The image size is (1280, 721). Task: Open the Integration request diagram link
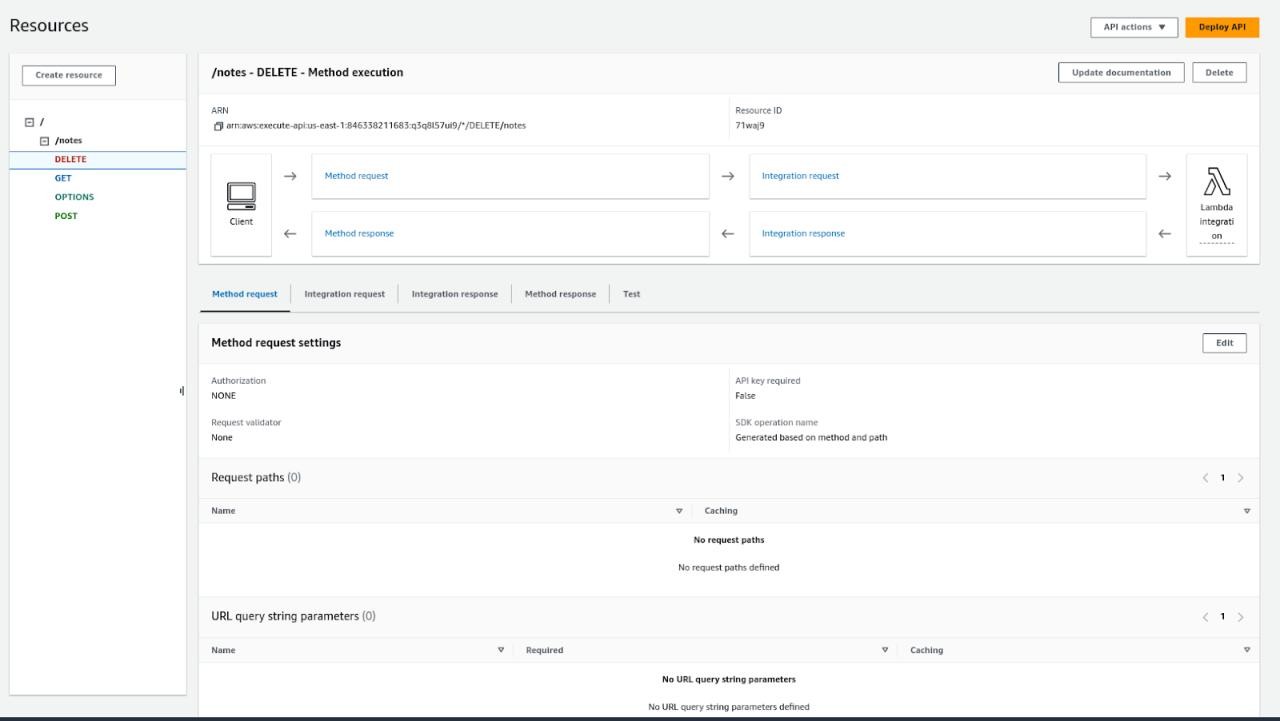coord(800,176)
